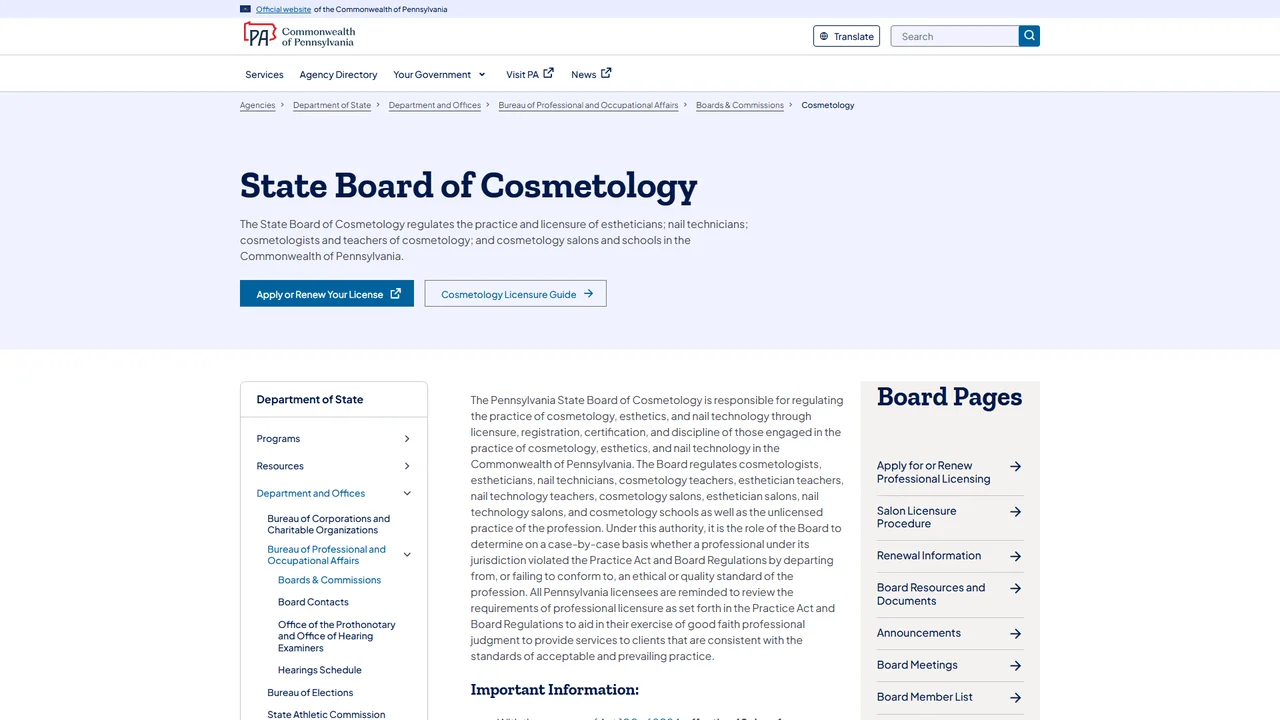The height and width of the screenshot is (720, 1280).
Task: Click the arrow next to Renewal Information
Action: [x=1015, y=556]
